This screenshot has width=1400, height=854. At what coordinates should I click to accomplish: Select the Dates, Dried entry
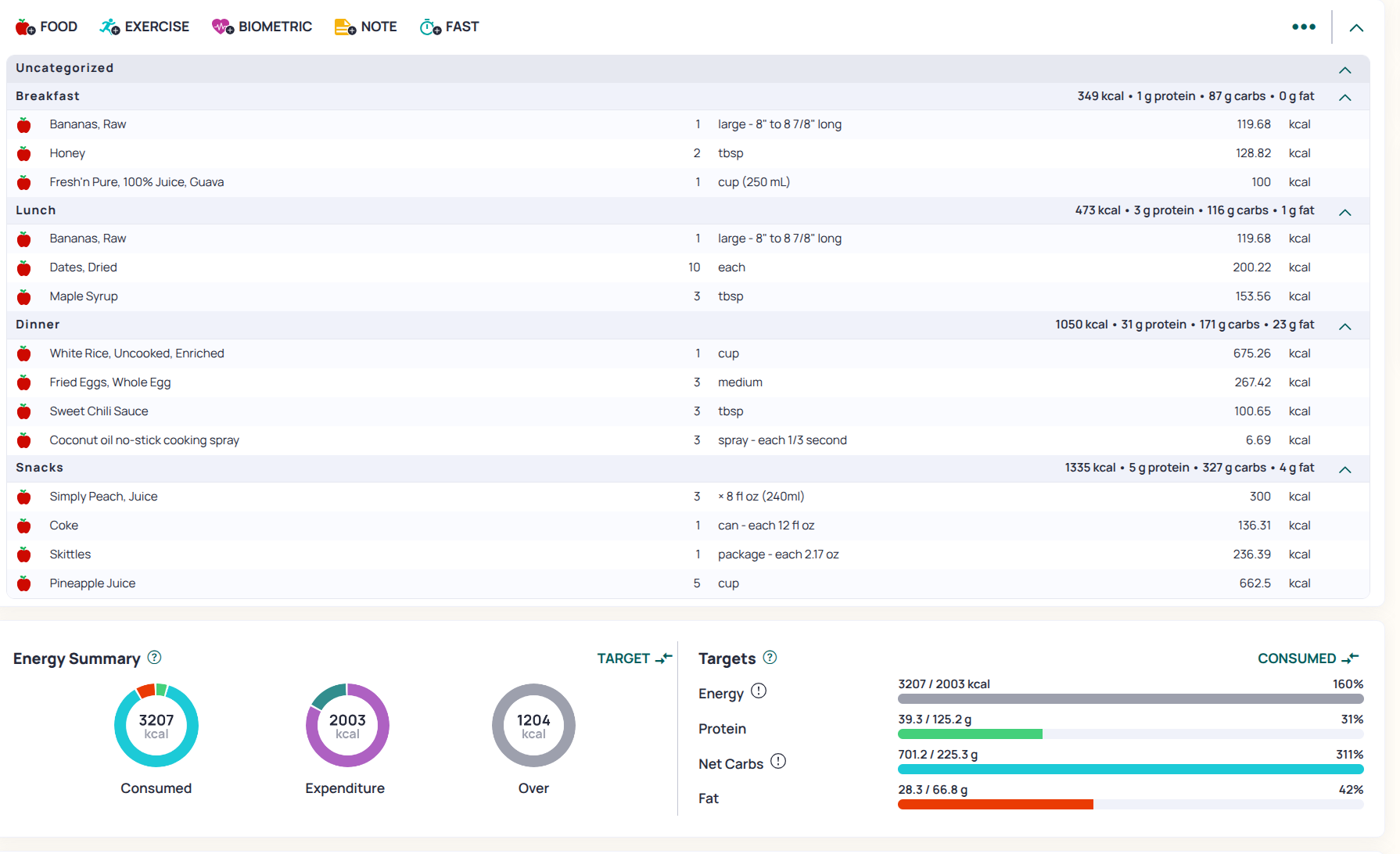pos(83,267)
